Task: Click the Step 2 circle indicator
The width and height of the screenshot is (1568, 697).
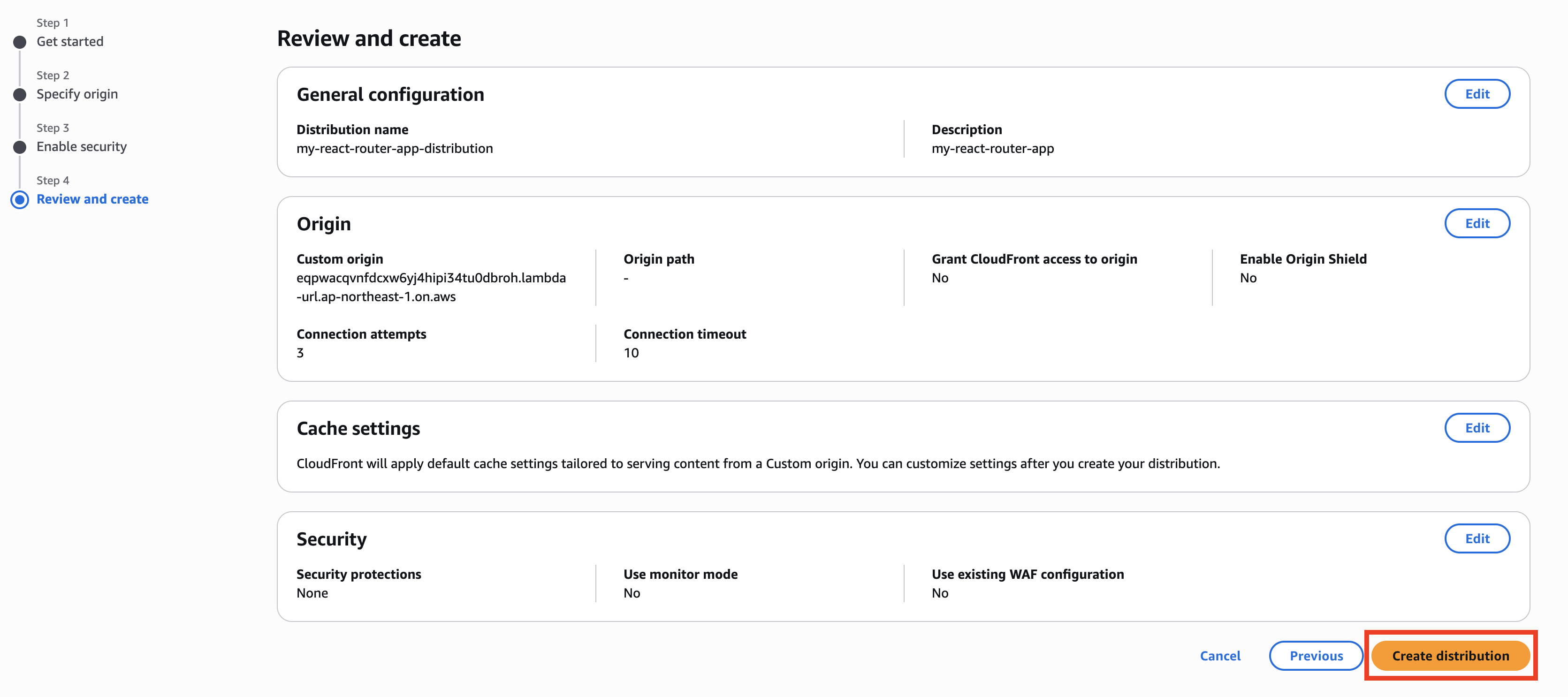Action: [x=20, y=94]
